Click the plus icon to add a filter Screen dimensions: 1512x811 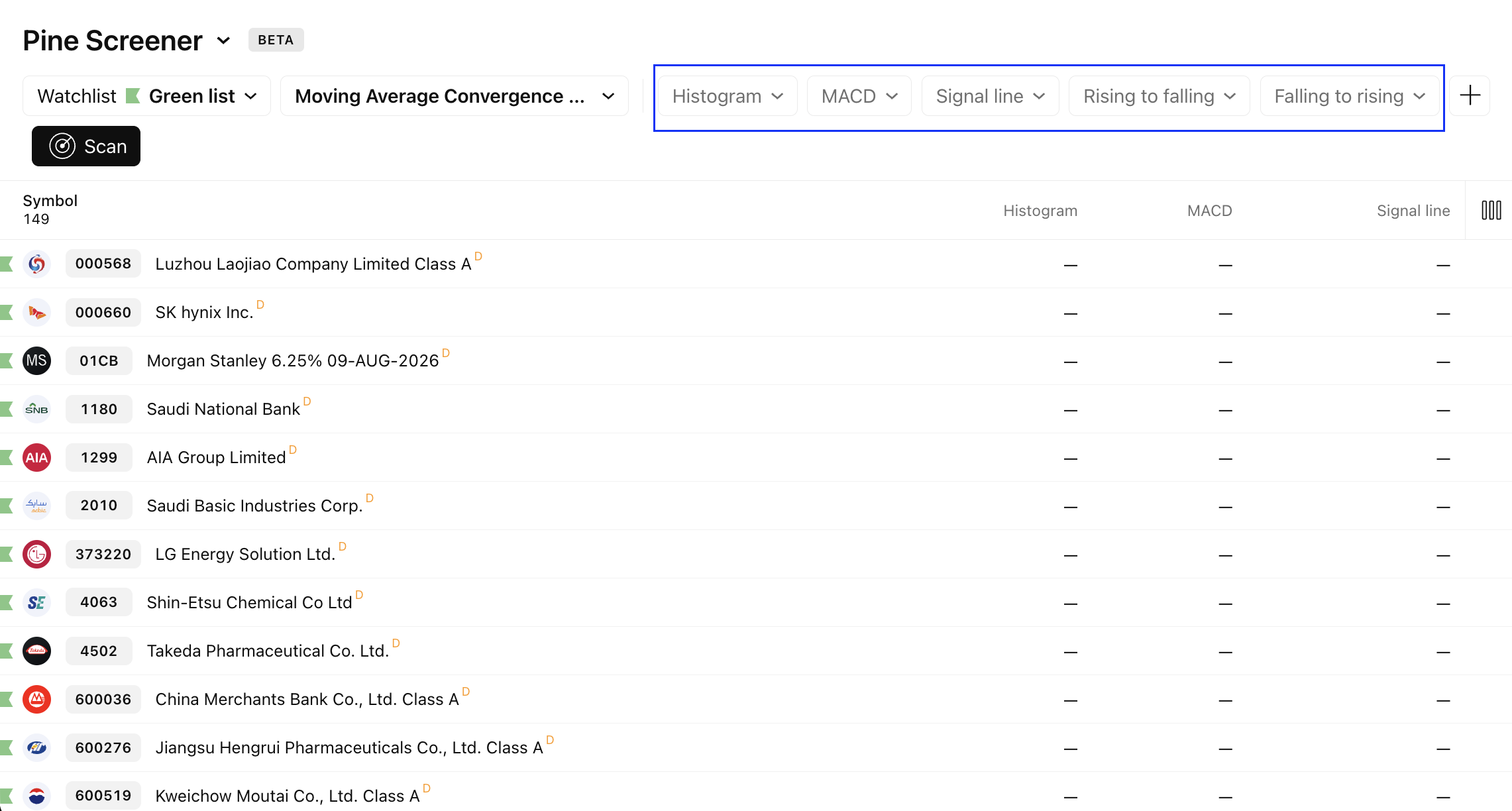click(1470, 95)
